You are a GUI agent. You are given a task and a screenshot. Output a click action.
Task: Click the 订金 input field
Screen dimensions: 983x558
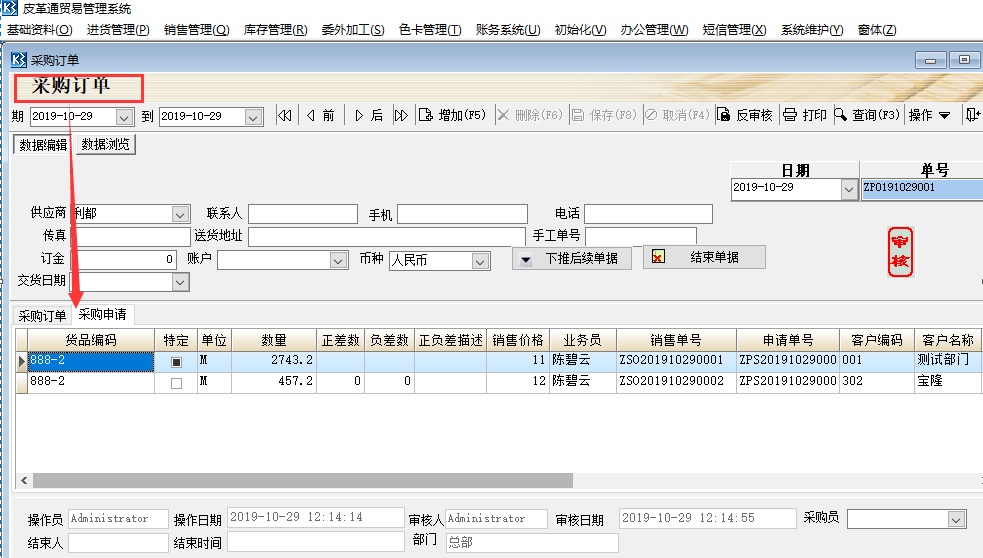(125, 260)
